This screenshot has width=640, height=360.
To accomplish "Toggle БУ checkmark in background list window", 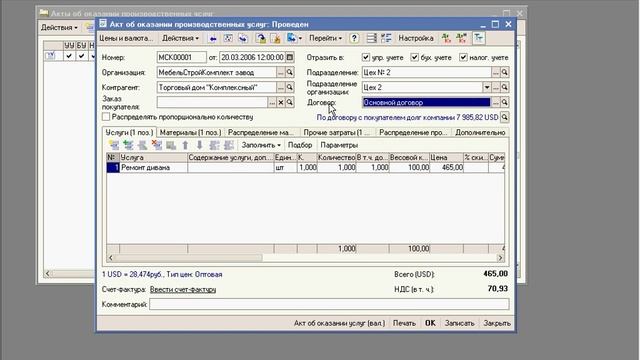I will coord(82,56).
